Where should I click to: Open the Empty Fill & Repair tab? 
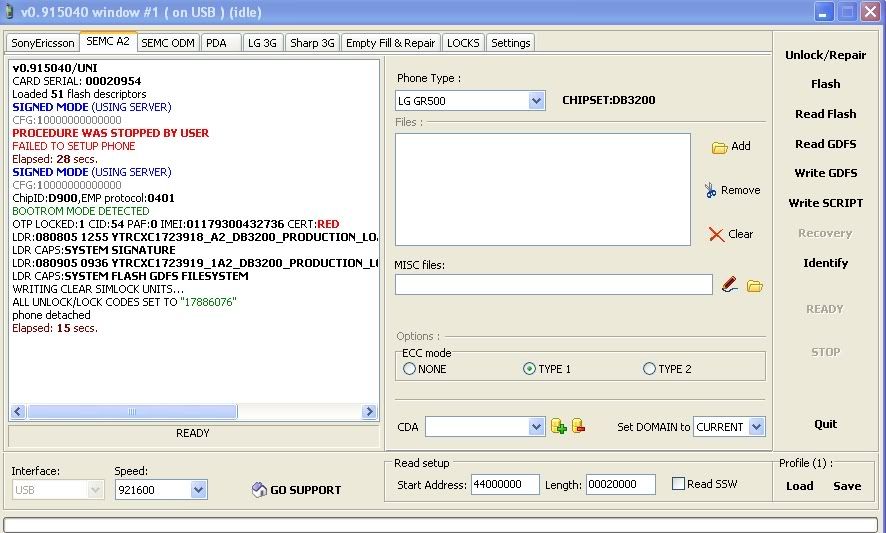390,43
